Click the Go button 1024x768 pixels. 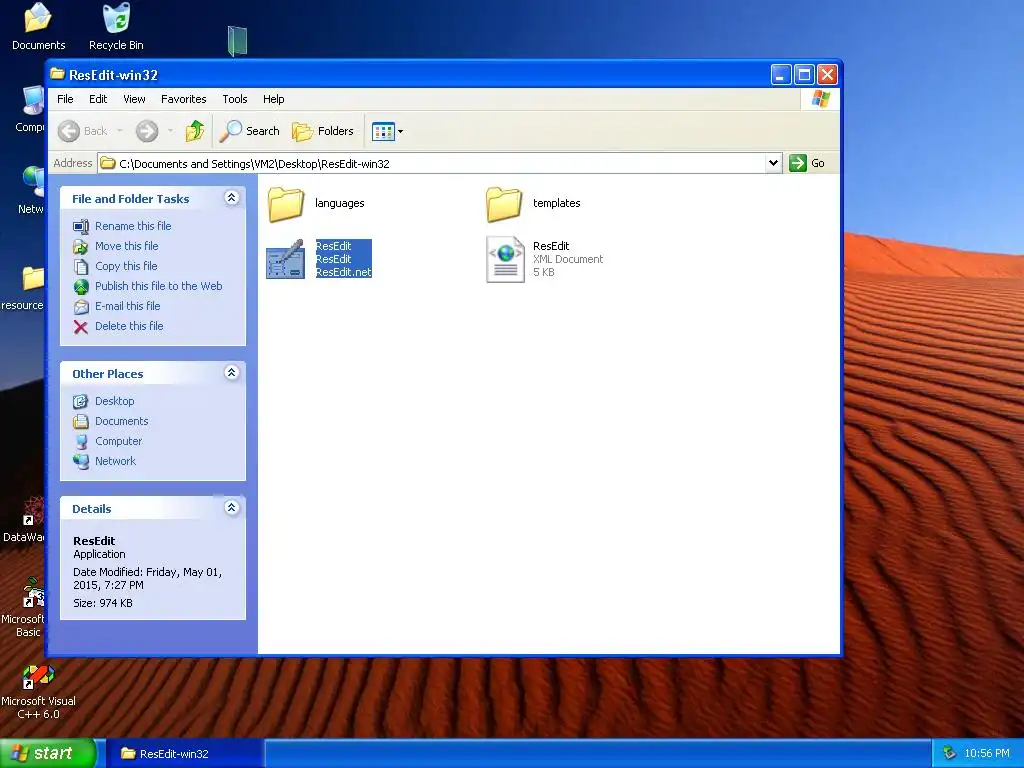click(807, 163)
